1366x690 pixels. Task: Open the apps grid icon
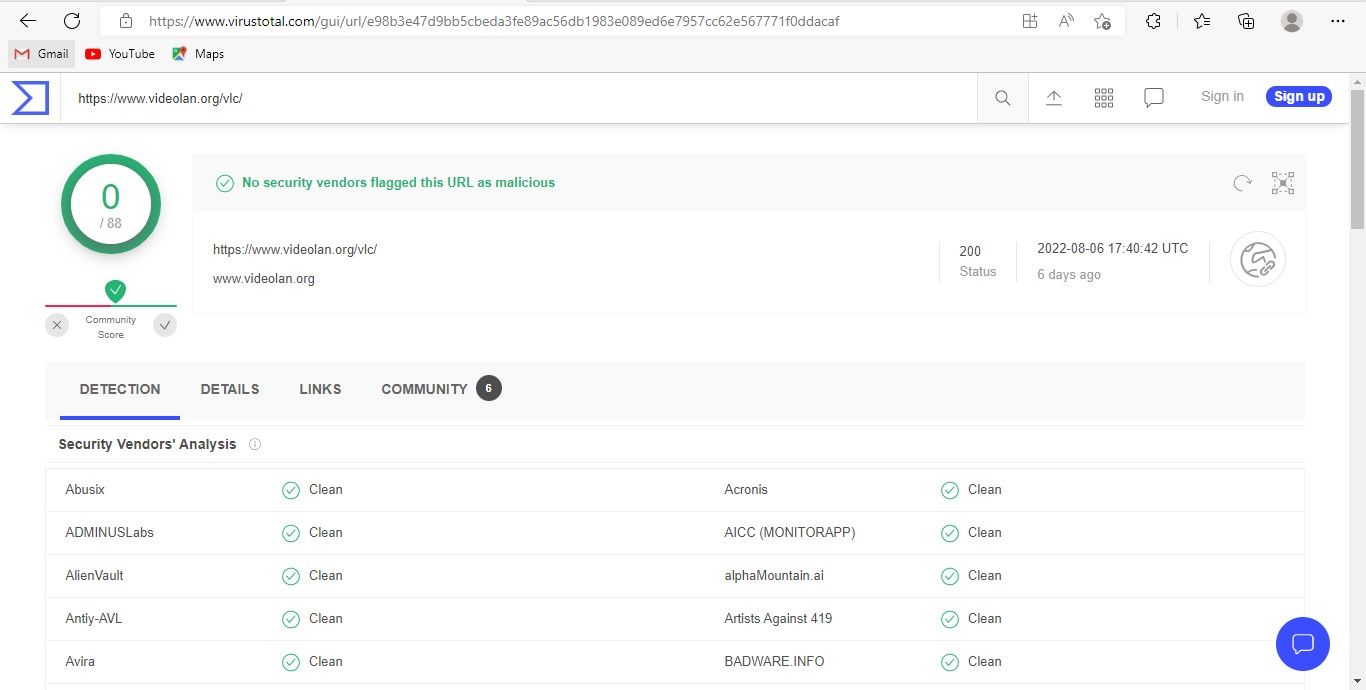pyautogui.click(x=1104, y=98)
